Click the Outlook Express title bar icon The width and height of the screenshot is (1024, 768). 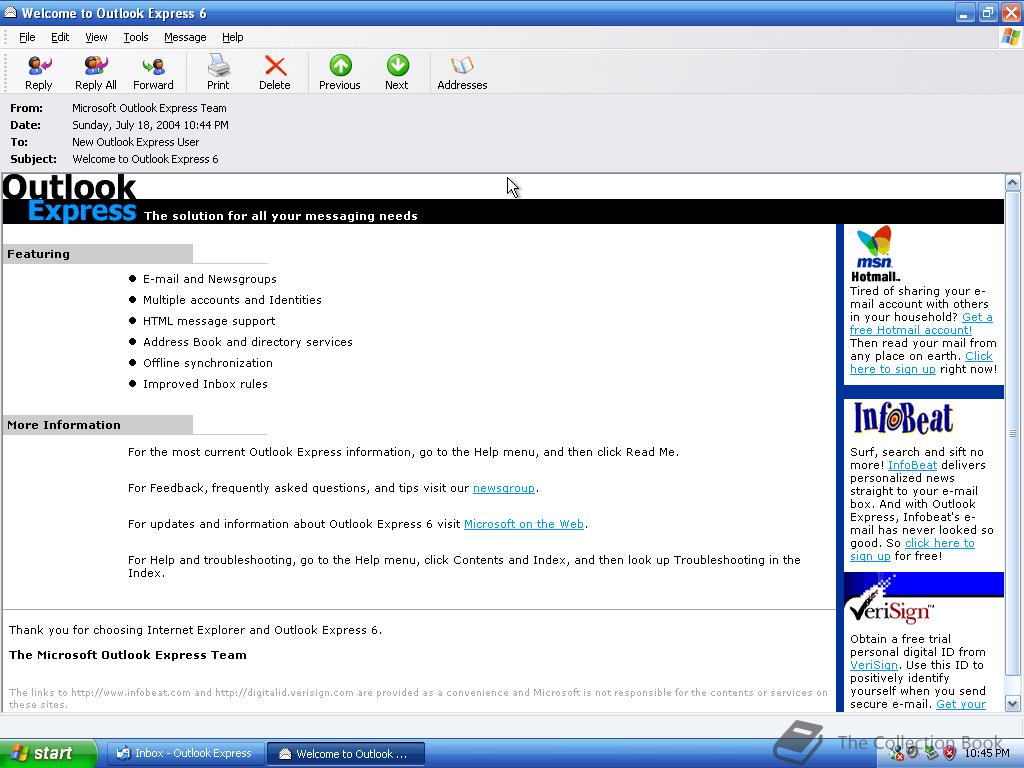coord(10,12)
